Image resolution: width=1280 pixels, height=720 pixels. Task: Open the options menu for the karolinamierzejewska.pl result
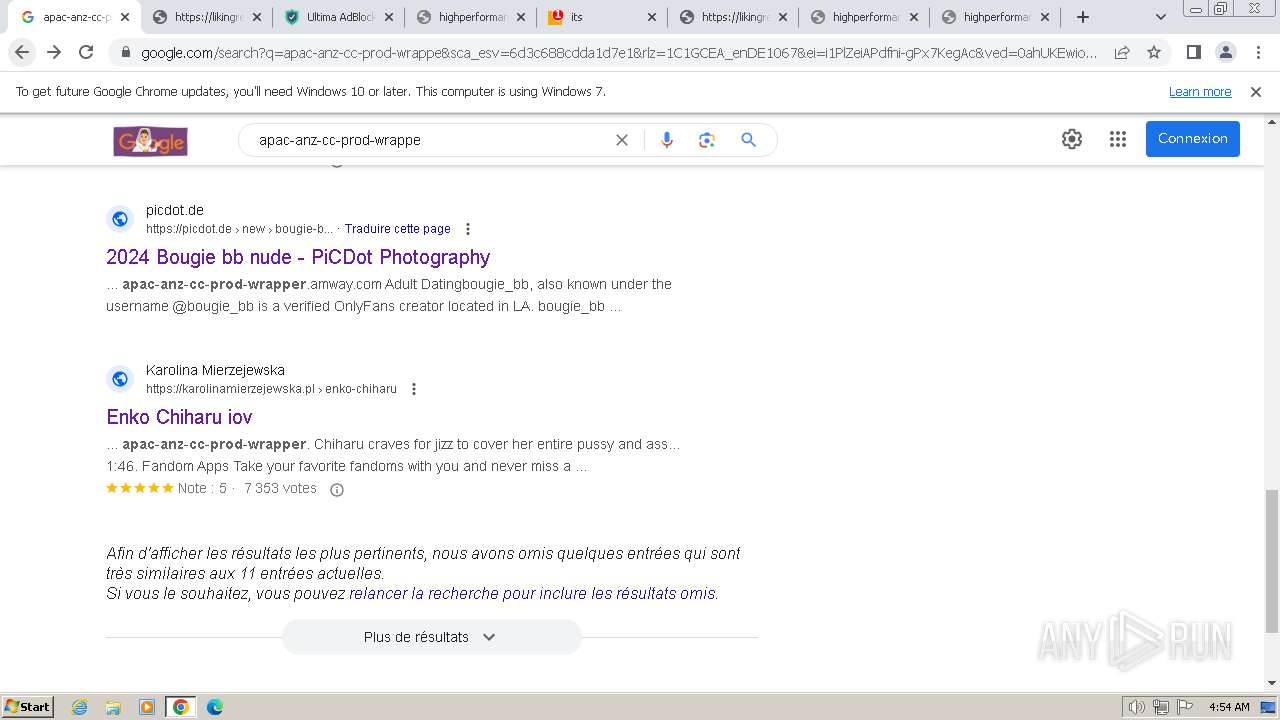413,389
